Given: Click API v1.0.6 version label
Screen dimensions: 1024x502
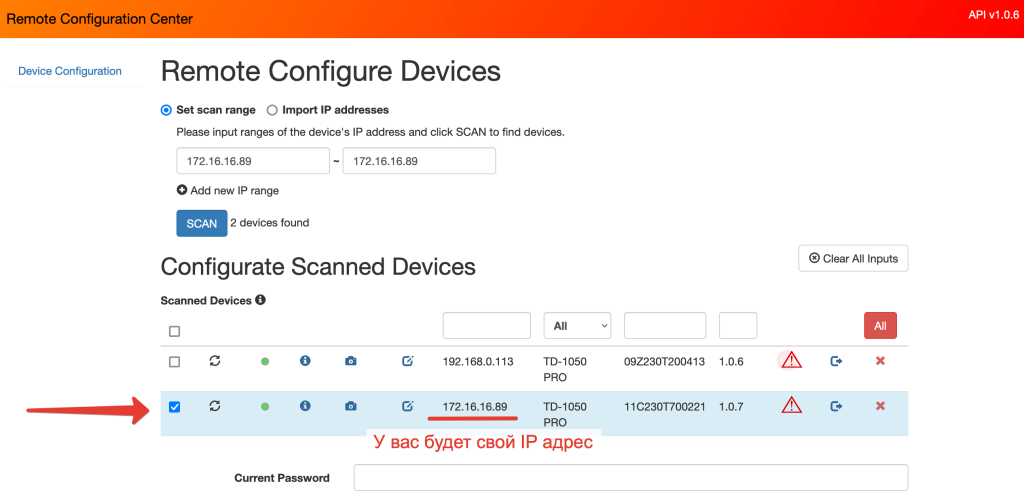Looking at the screenshot, I should pyautogui.click(x=993, y=15).
